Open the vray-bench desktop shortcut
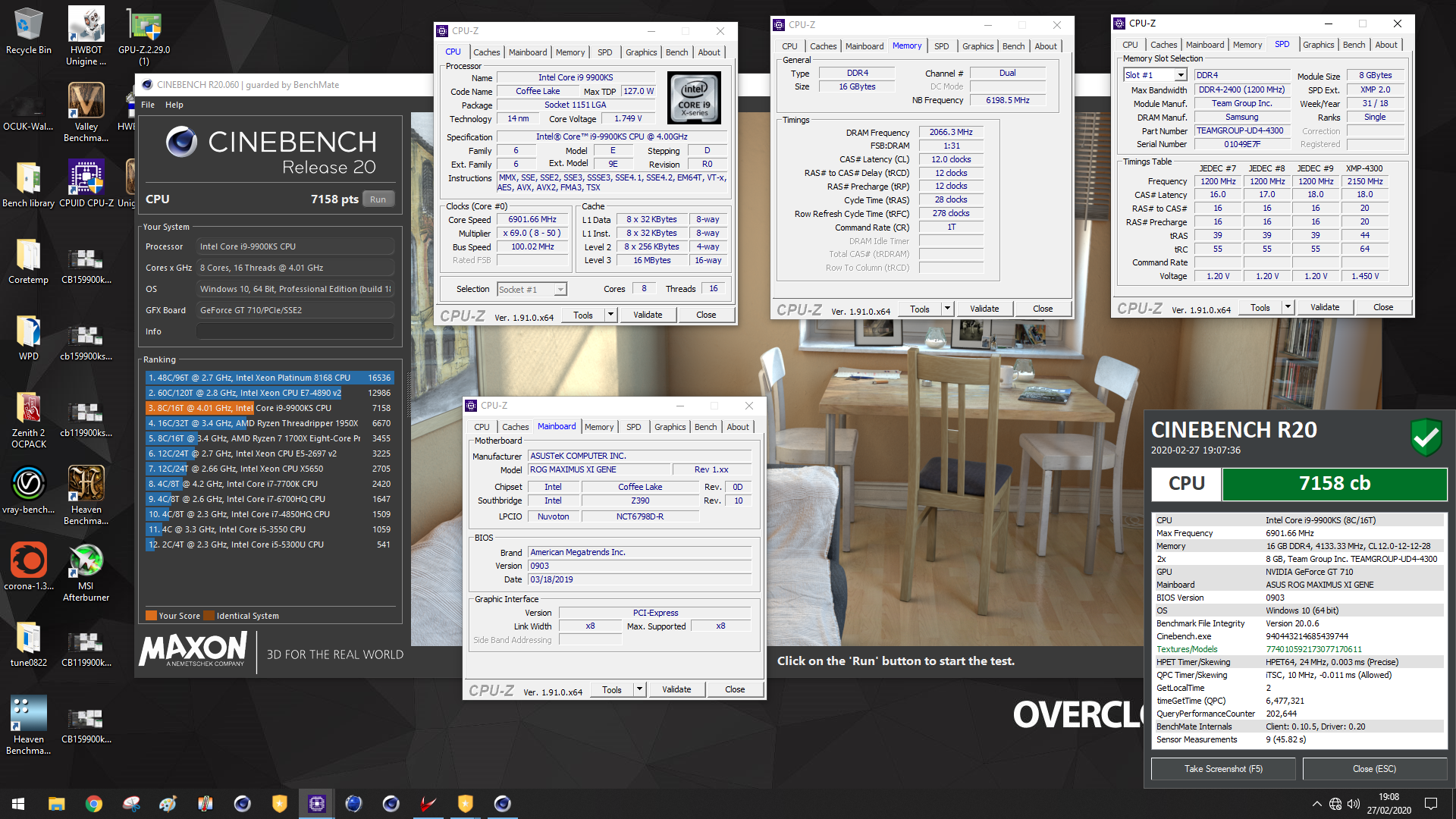 (x=28, y=491)
